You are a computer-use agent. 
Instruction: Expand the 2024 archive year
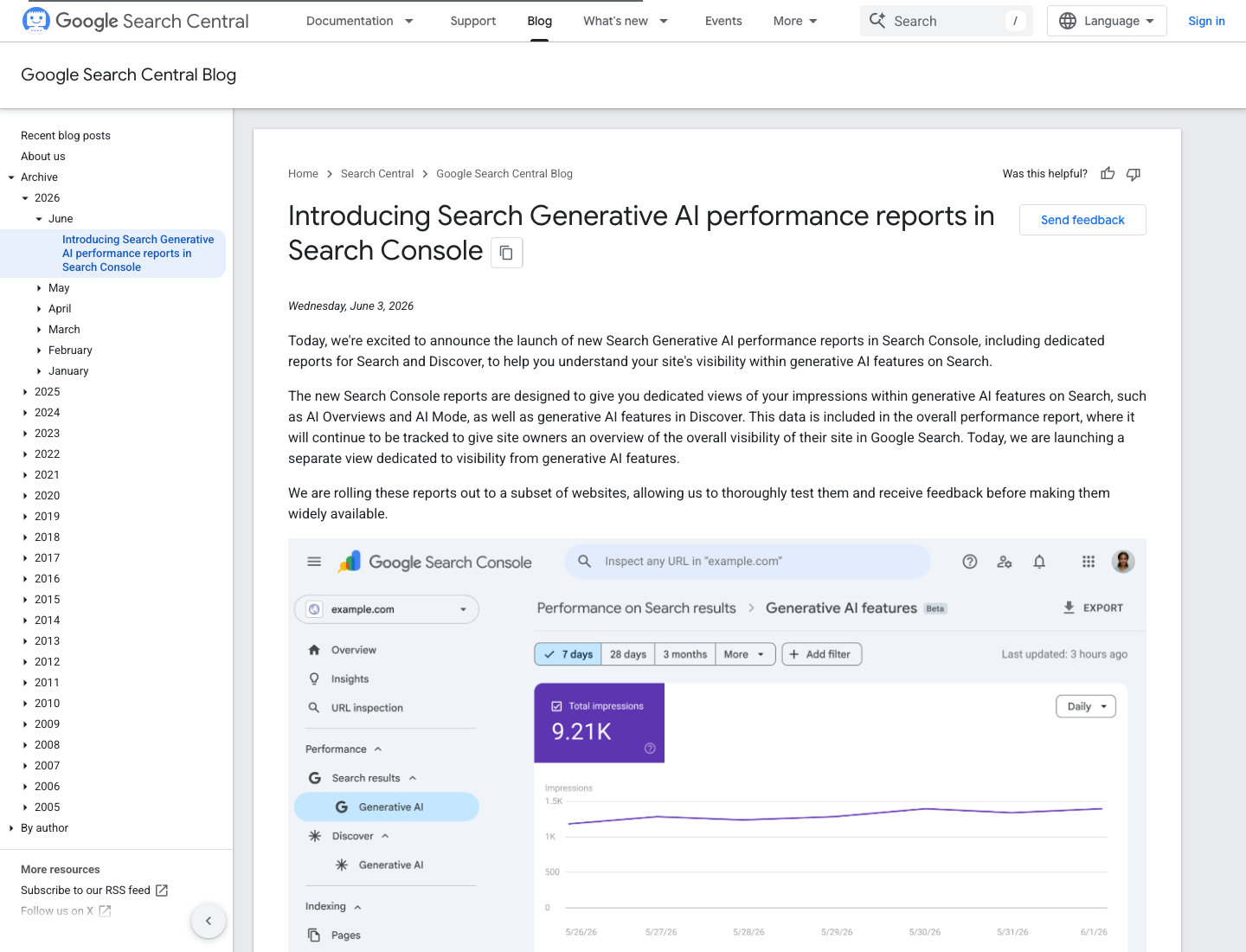click(25, 413)
